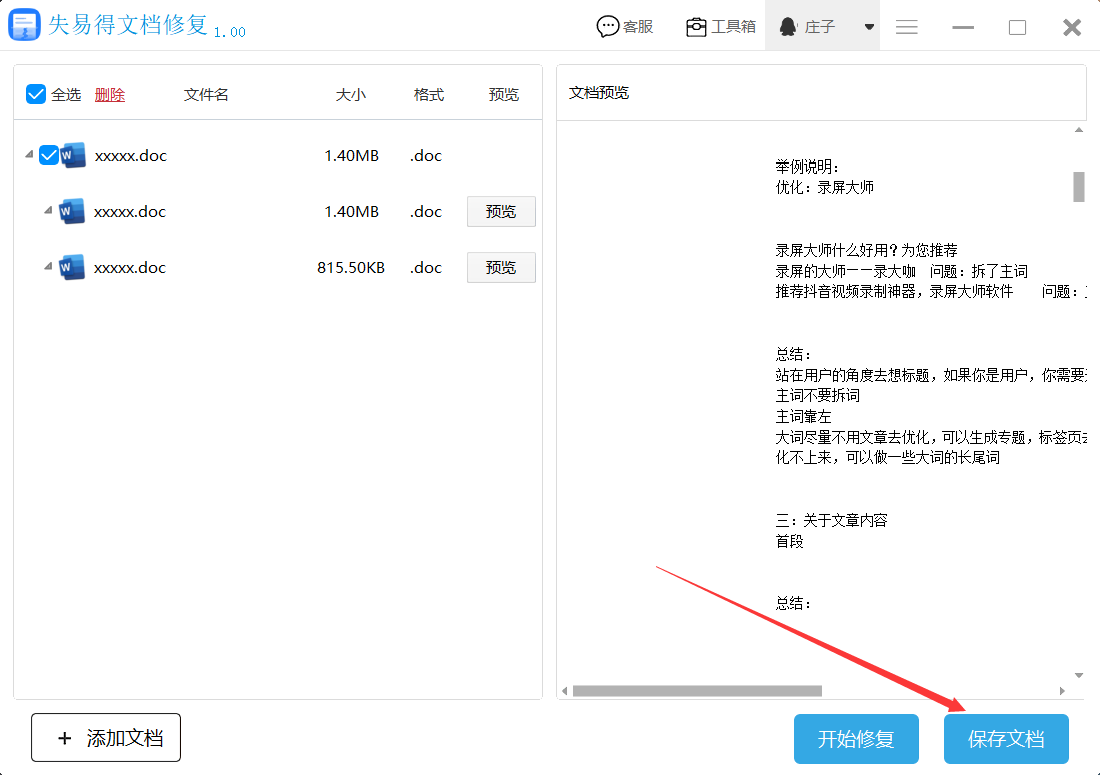This screenshot has height=775, width=1100.
Task: Expand the 815.50KB file tree arrow
Action: (x=48, y=268)
